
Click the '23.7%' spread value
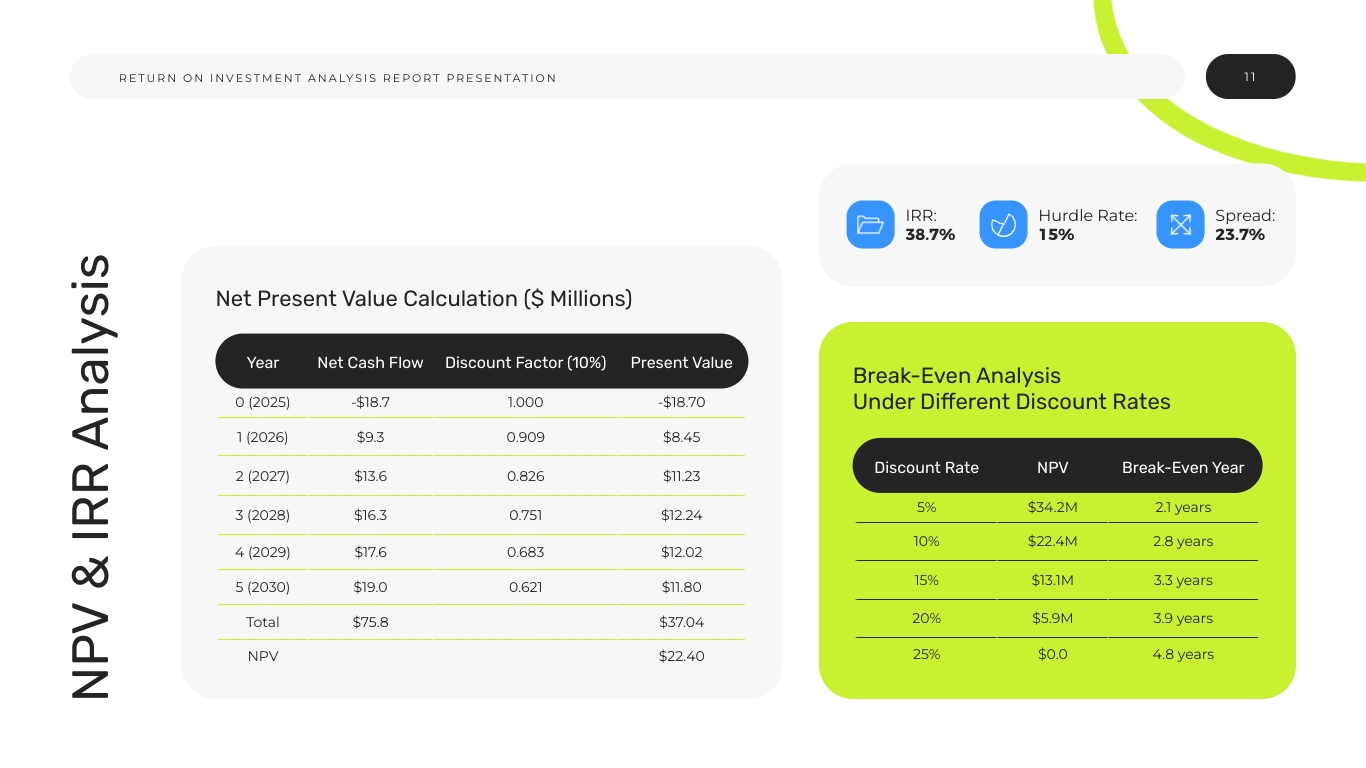click(1240, 235)
